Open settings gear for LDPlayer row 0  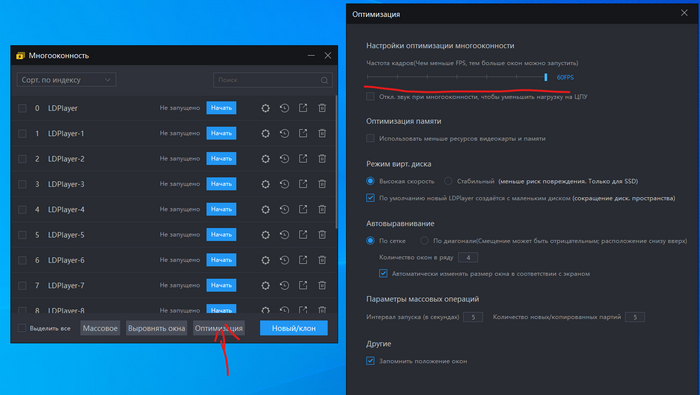pos(265,108)
